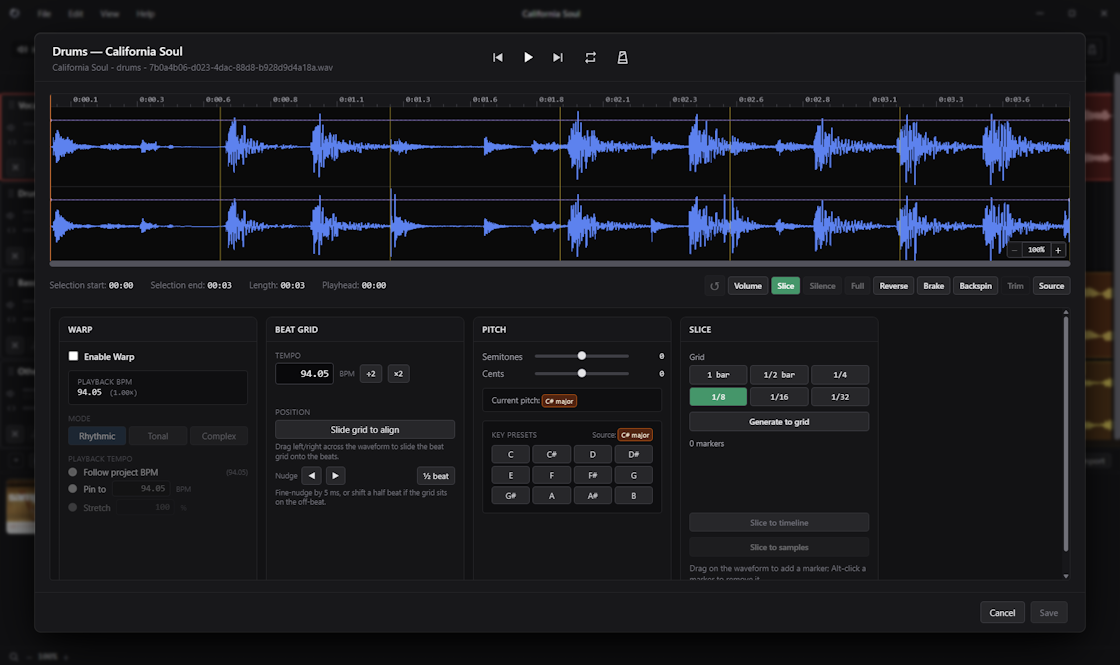The height and width of the screenshot is (665, 1120).
Task: Click Slice to samples
Action: [779, 547]
